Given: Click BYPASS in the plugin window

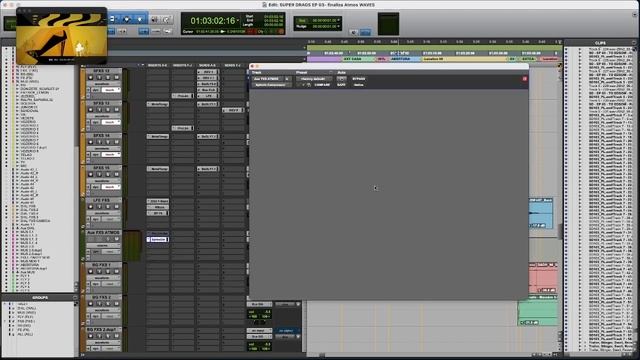Looking at the screenshot, I should click(x=359, y=79).
